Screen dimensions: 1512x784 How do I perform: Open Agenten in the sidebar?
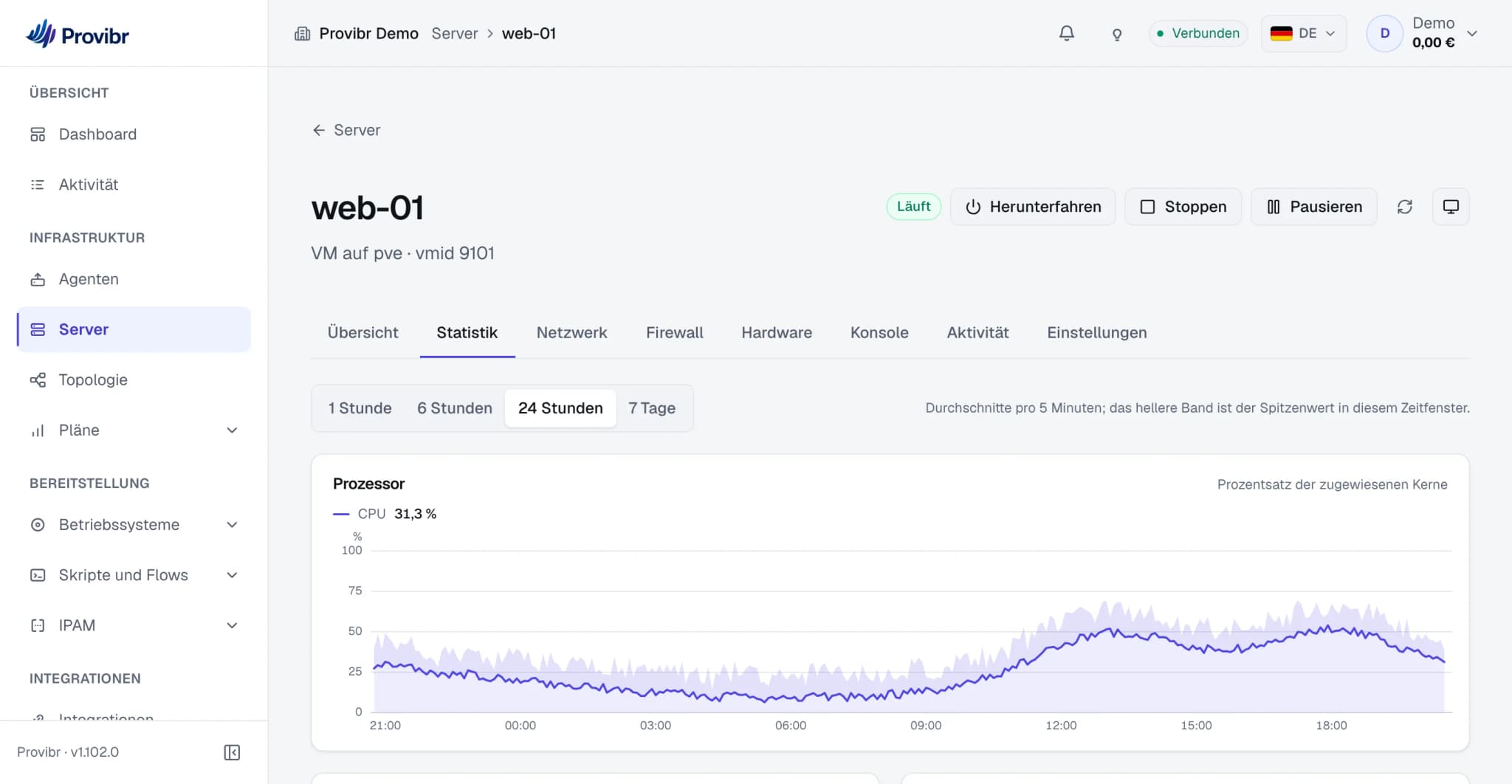(134, 279)
